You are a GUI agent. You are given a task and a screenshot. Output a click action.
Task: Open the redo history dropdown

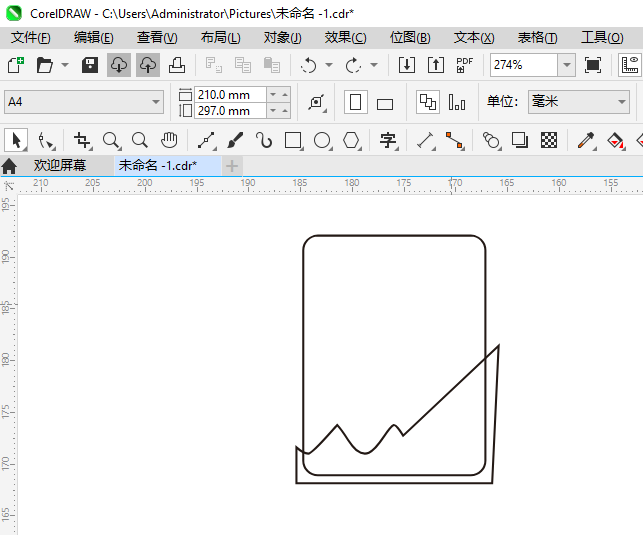(x=374, y=65)
